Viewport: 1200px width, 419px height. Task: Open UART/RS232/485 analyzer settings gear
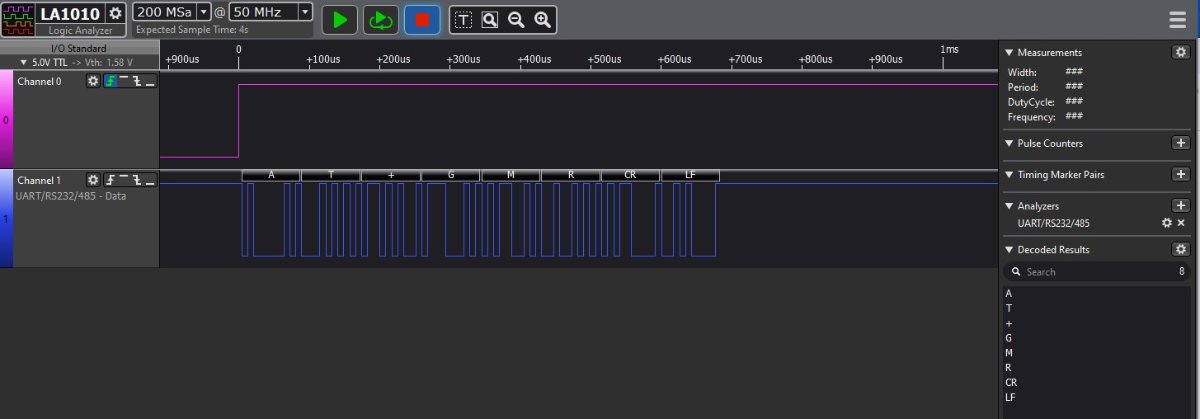1166,223
